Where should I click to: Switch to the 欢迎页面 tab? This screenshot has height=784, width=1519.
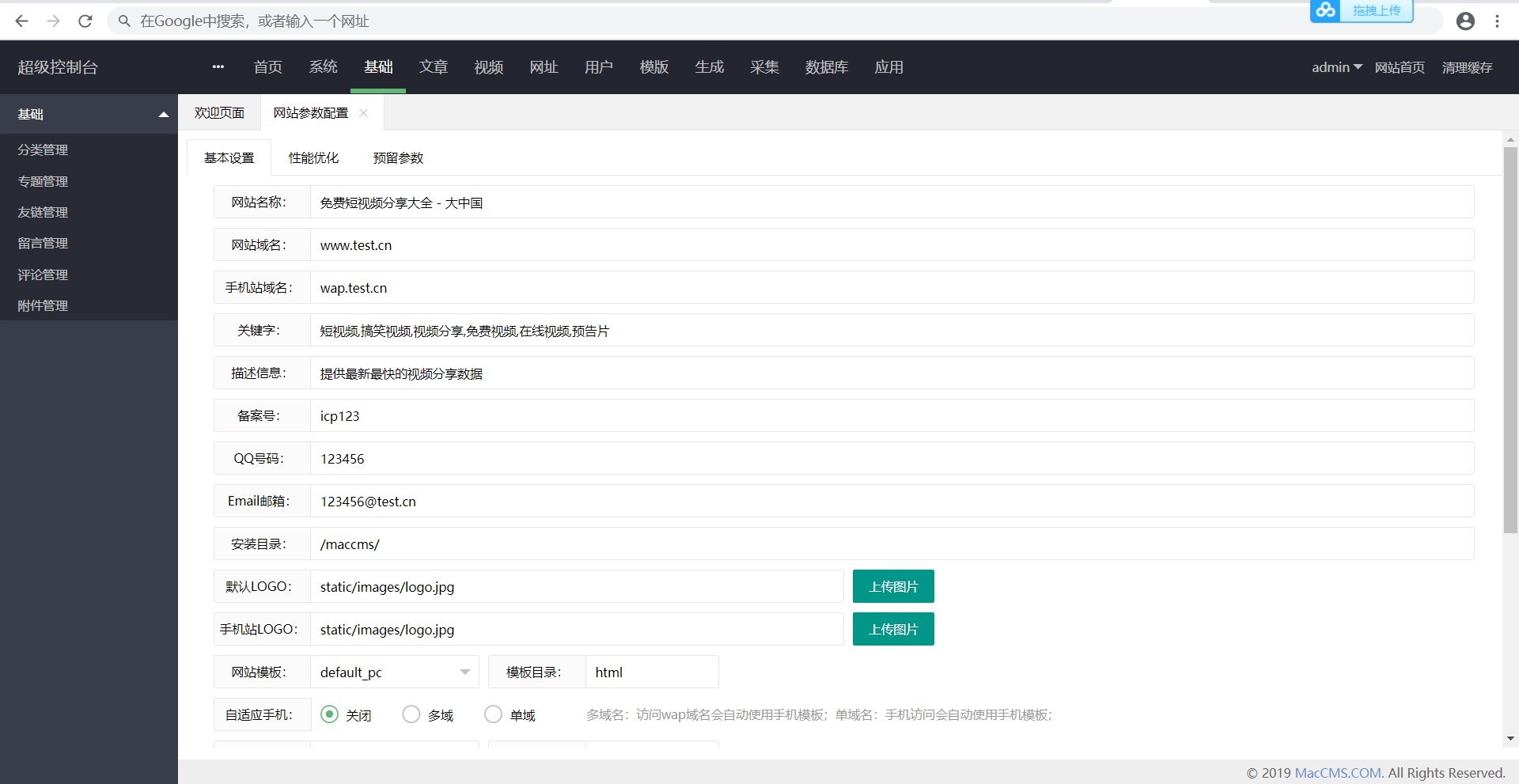(219, 113)
